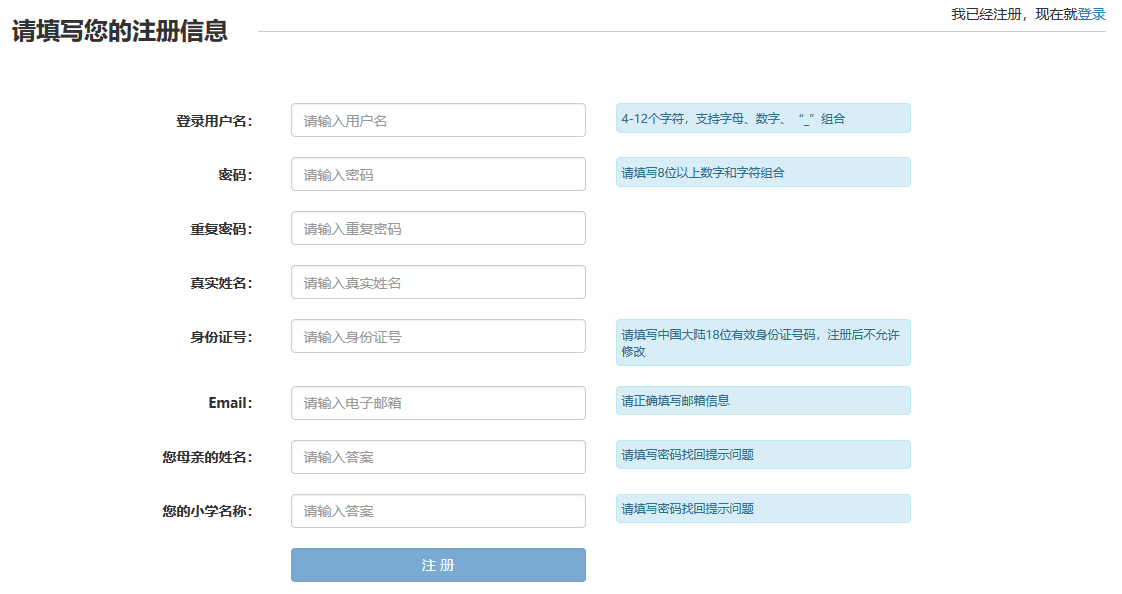Click the 真实姓名 label

pyautogui.click(x=221, y=283)
